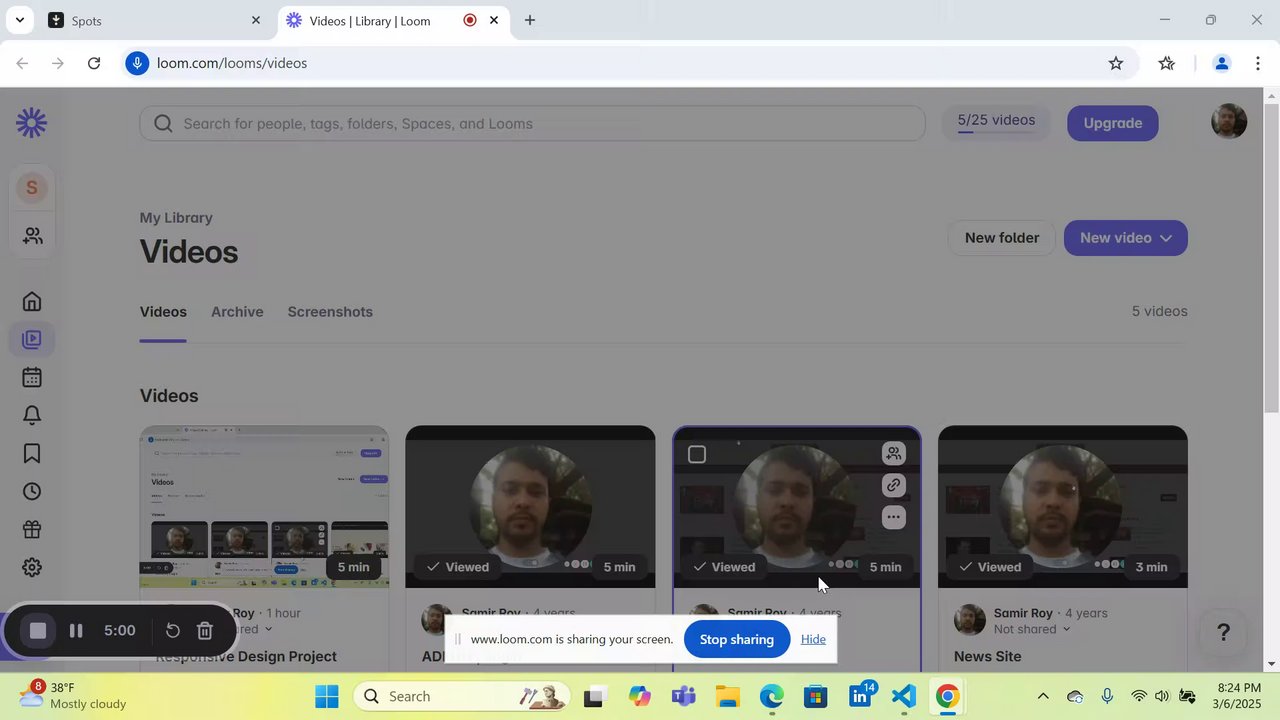Open File Explorer from taskbar
The height and width of the screenshot is (720, 1280).
727,697
